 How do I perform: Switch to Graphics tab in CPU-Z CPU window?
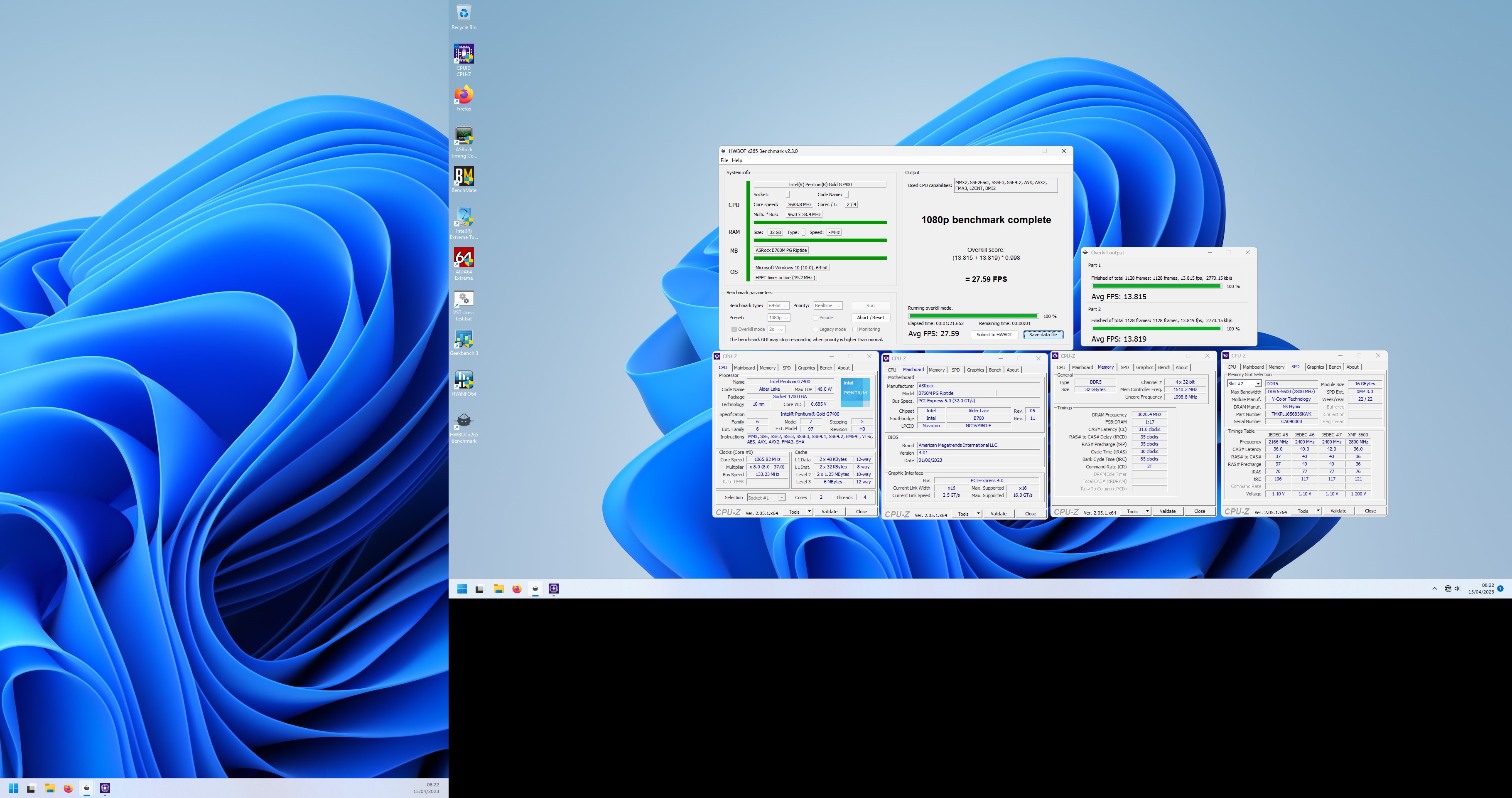point(806,367)
